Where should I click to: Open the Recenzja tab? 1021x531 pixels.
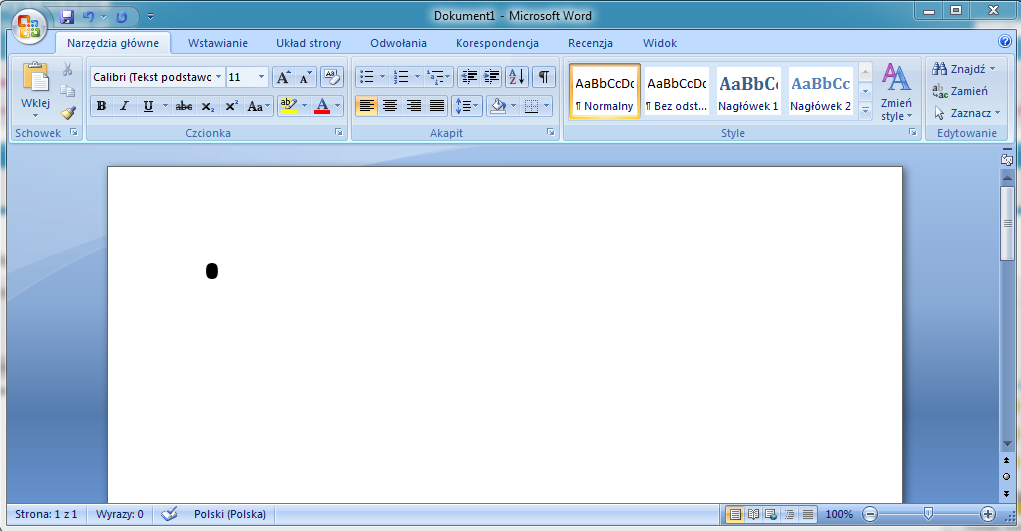coord(590,43)
